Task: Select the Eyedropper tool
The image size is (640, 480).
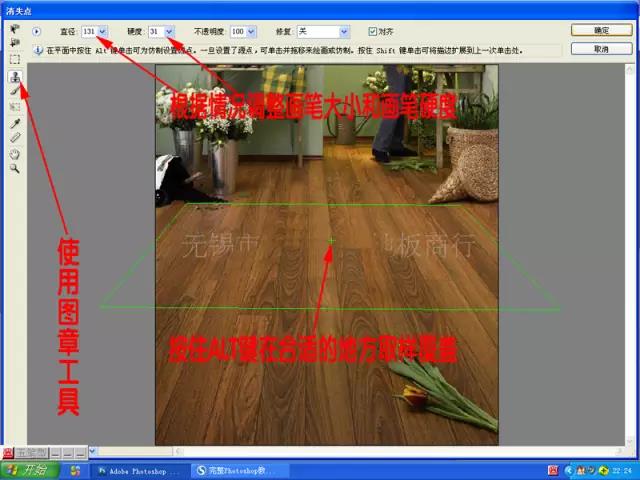Action: [x=15, y=123]
